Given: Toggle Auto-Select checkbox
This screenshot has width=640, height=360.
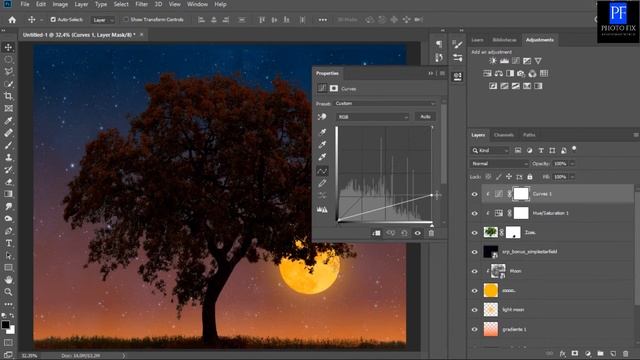Looking at the screenshot, I should pyautogui.click(x=53, y=20).
